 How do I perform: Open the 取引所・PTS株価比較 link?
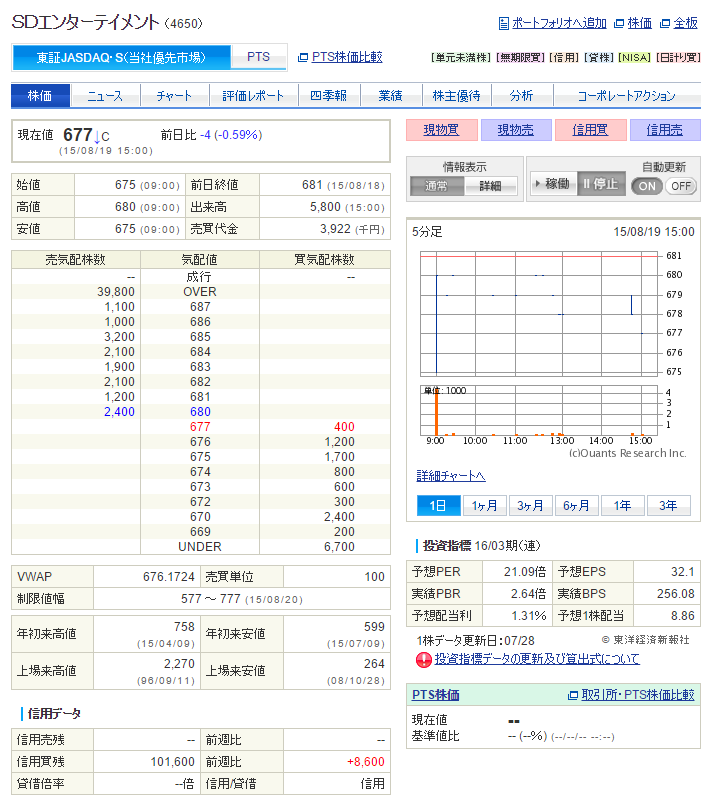(x=638, y=695)
